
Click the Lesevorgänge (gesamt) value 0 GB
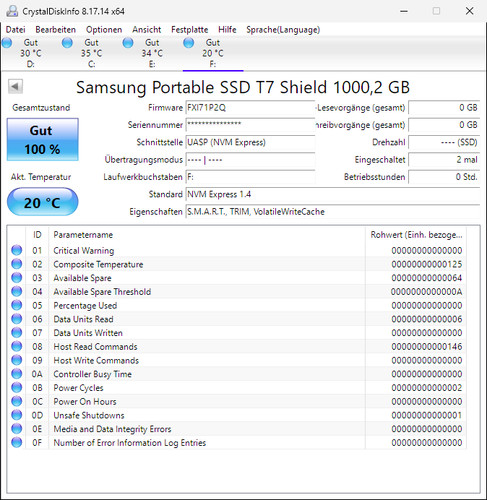(444, 108)
